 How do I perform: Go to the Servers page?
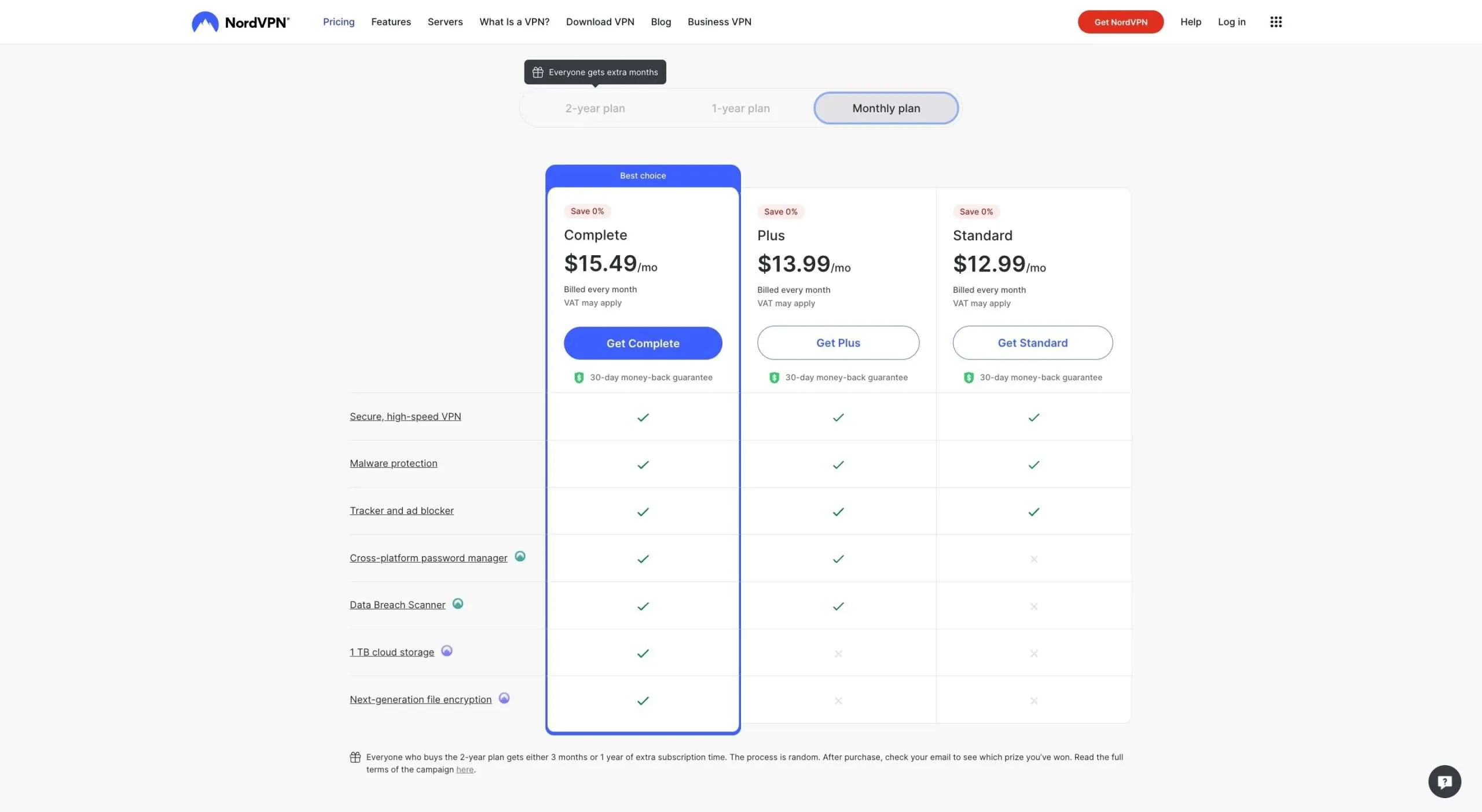(x=445, y=22)
